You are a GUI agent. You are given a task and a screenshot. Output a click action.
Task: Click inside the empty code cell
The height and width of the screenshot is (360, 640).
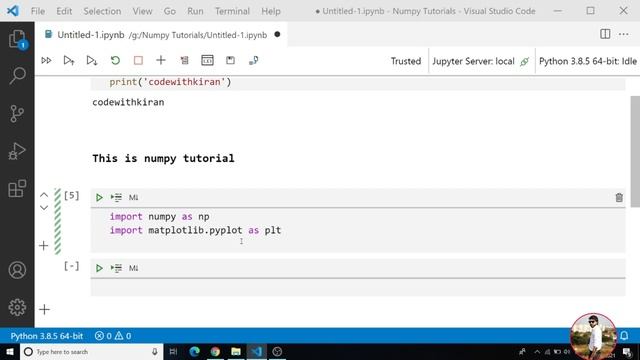(358, 288)
